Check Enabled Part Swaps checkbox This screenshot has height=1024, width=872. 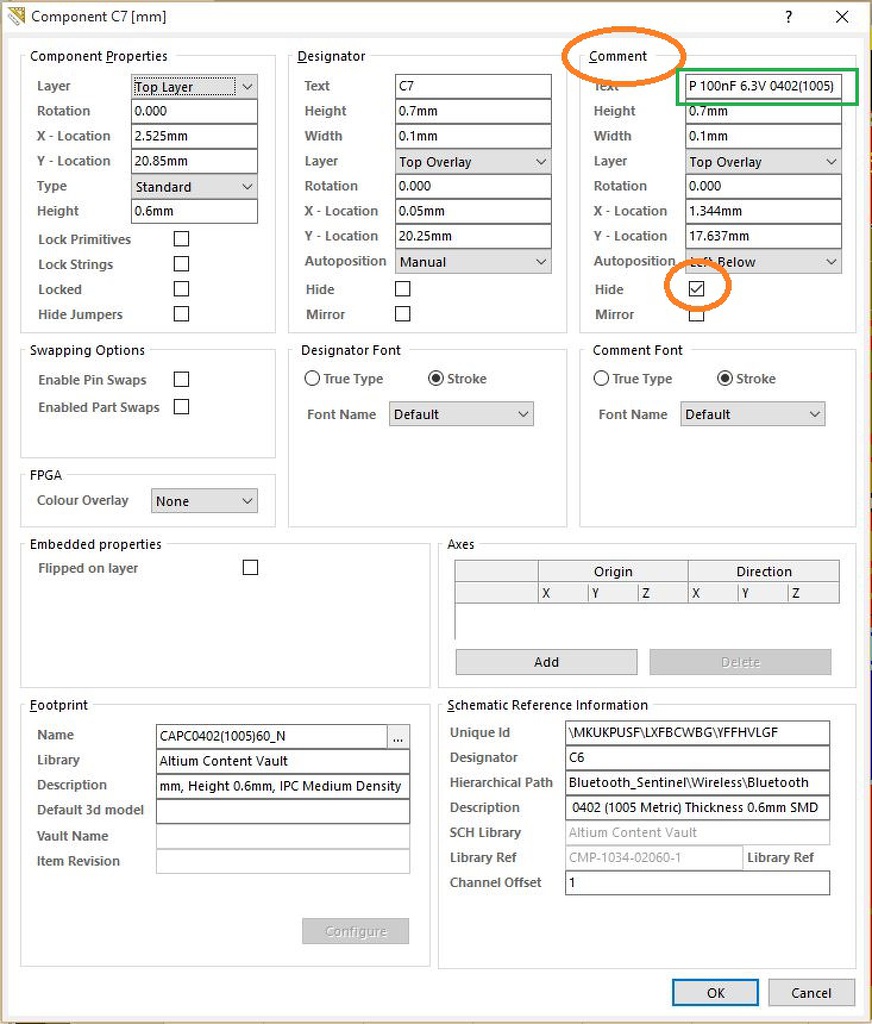pos(182,407)
